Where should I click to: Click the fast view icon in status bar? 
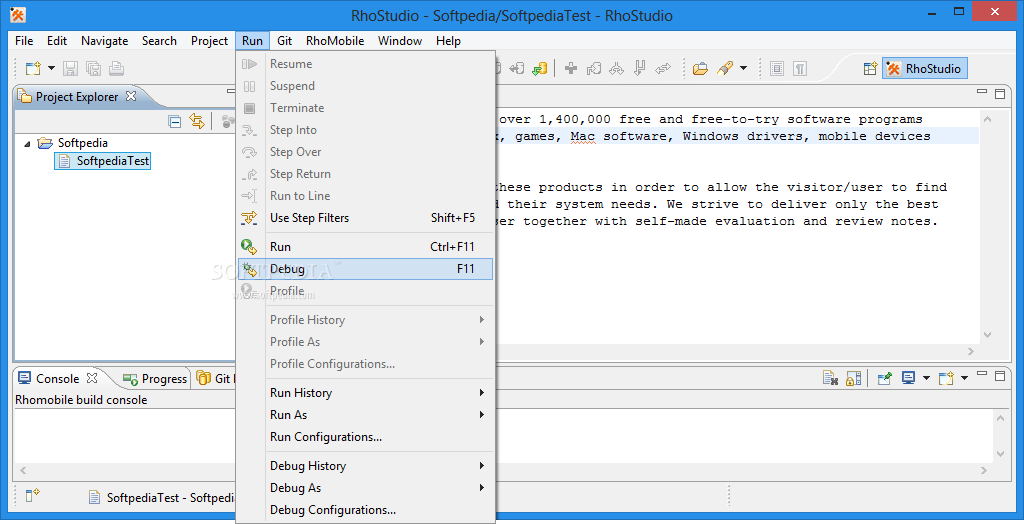(32, 496)
